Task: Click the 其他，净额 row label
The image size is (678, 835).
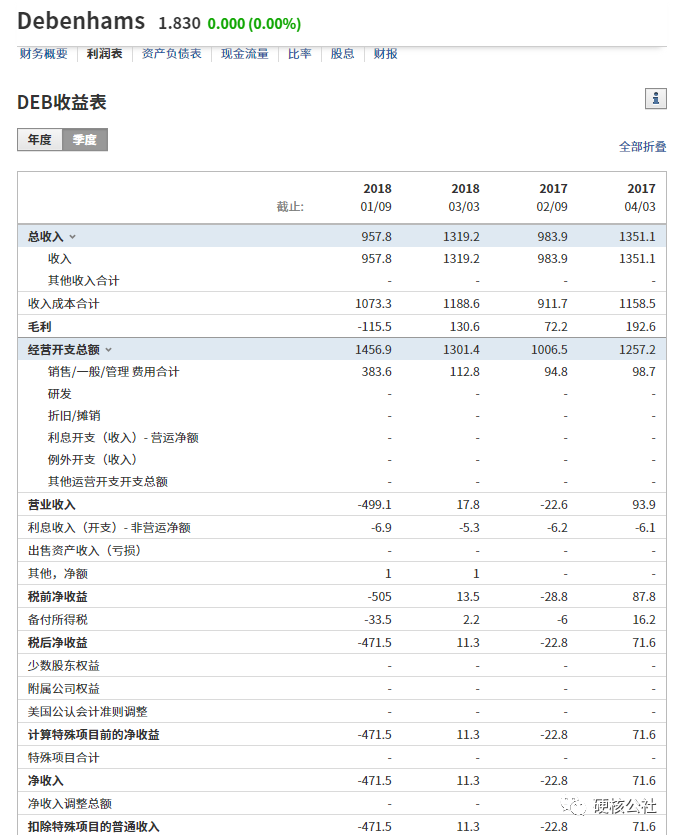Action: 58,574
